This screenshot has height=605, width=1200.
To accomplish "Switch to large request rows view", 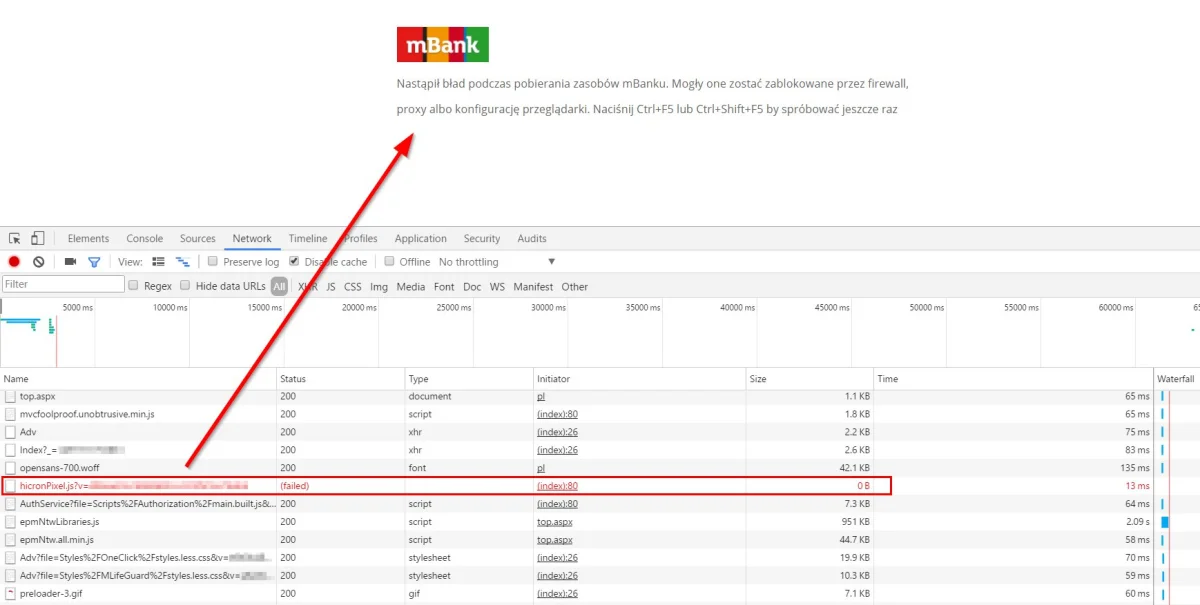I will (x=158, y=262).
